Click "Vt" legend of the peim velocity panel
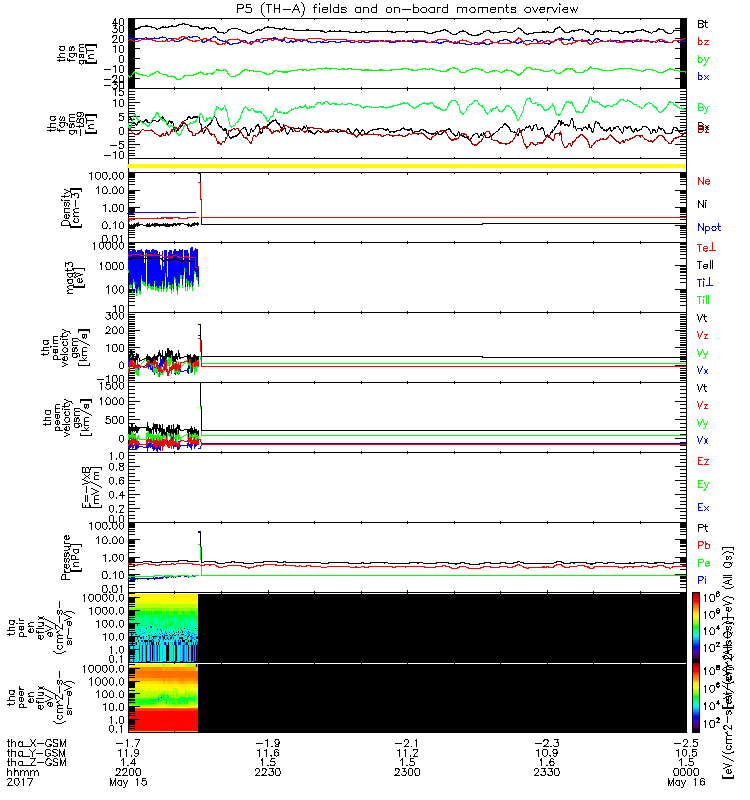 [702, 318]
